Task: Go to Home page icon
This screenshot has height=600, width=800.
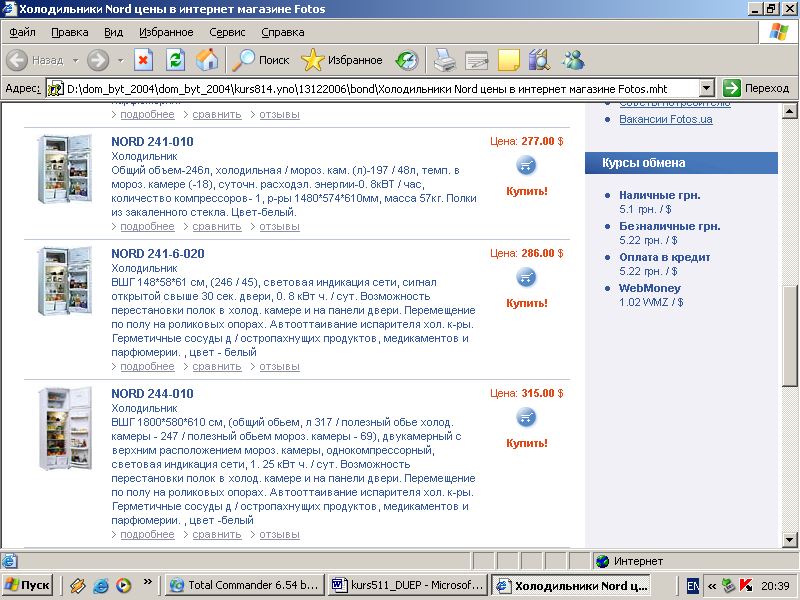Action: click(x=207, y=60)
